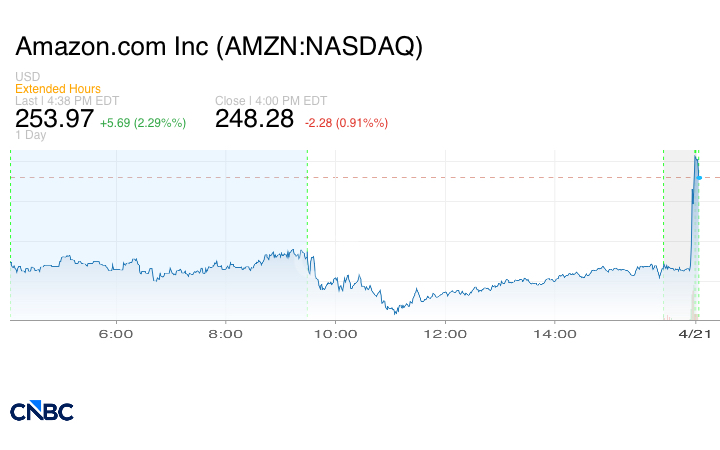
Task: Click the 12:00 time axis label
Action: pyautogui.click(x=445, y=335)
